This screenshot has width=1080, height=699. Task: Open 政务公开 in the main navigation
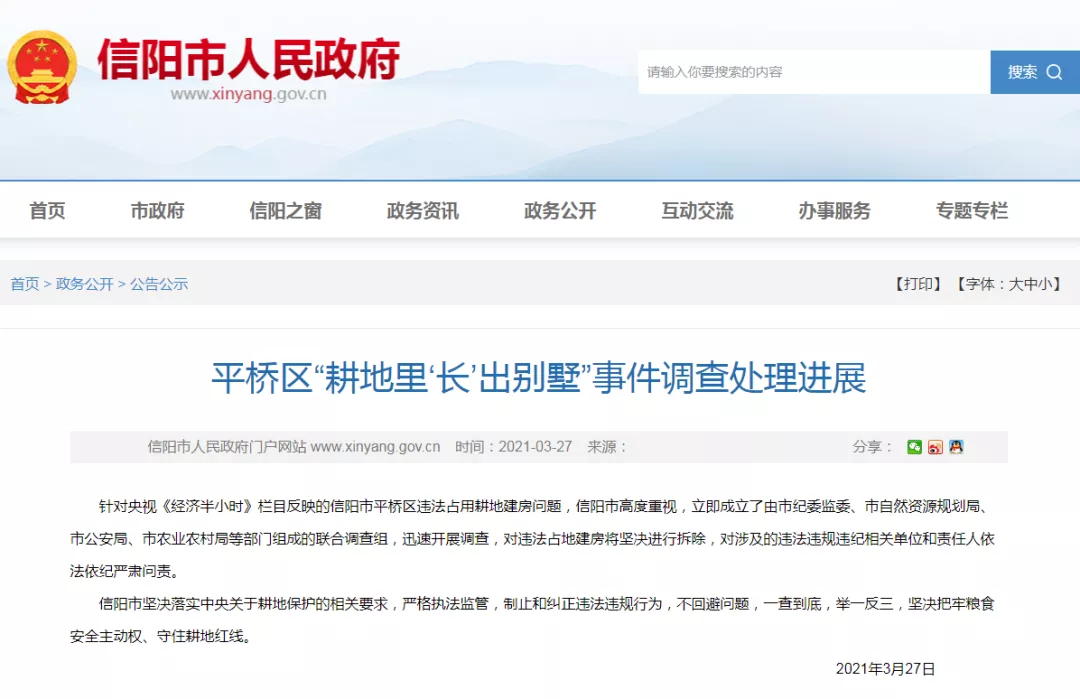pos(559,211)
